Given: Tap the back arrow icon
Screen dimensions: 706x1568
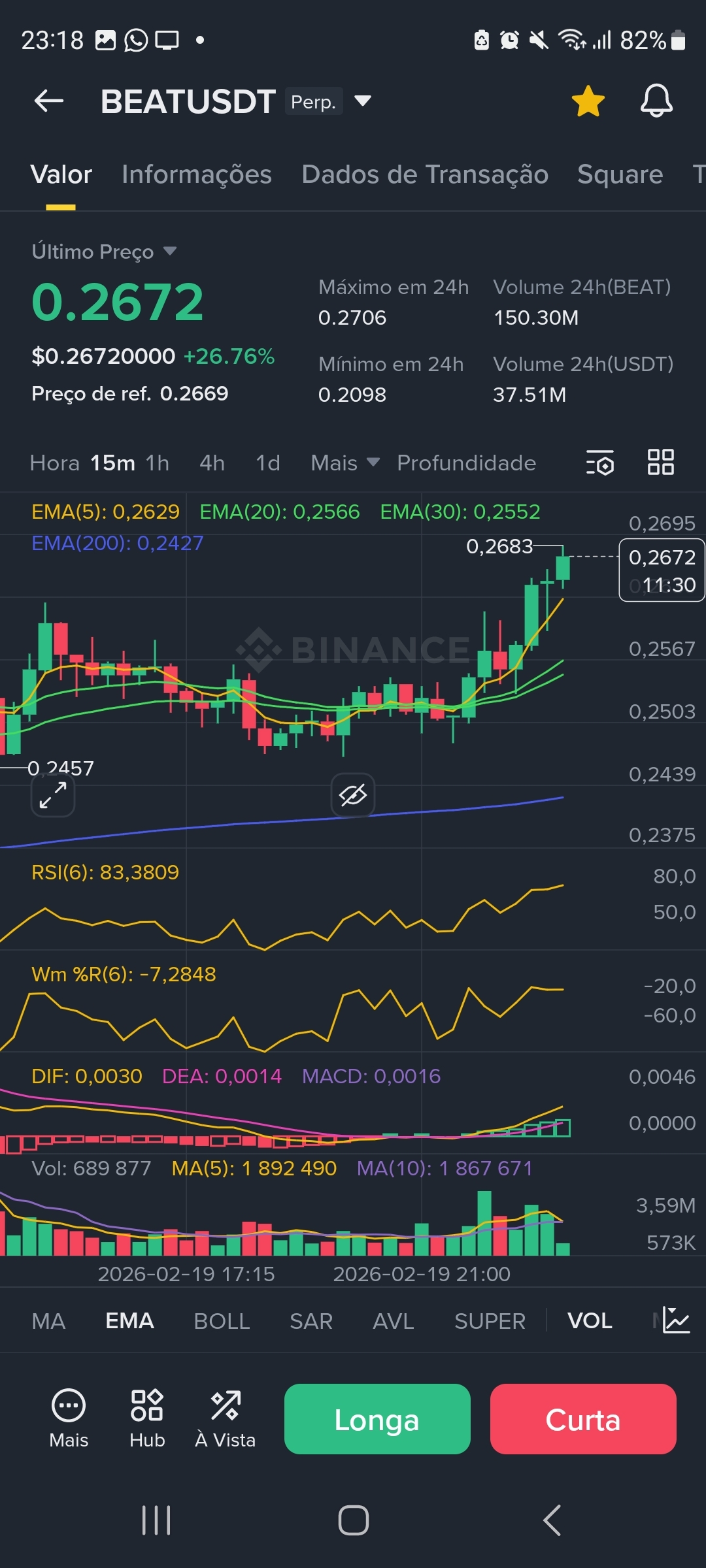Looking at the screenshot, I should [x=49, y=101].
